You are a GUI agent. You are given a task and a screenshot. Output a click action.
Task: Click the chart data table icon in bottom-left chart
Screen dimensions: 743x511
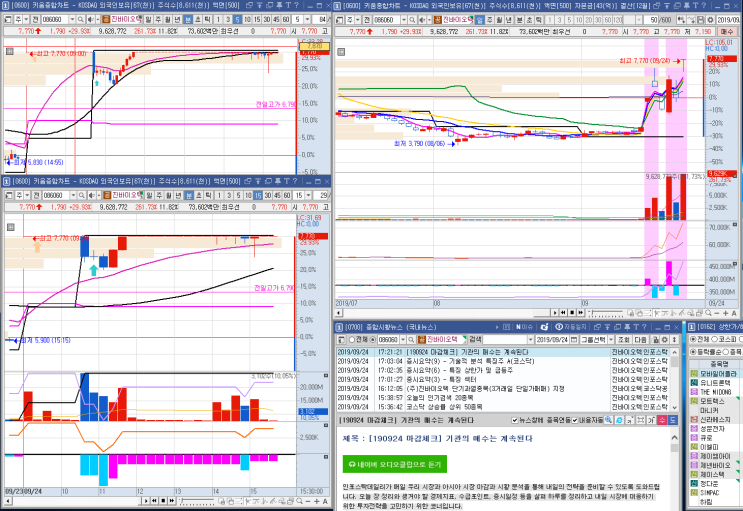point(10,227)
